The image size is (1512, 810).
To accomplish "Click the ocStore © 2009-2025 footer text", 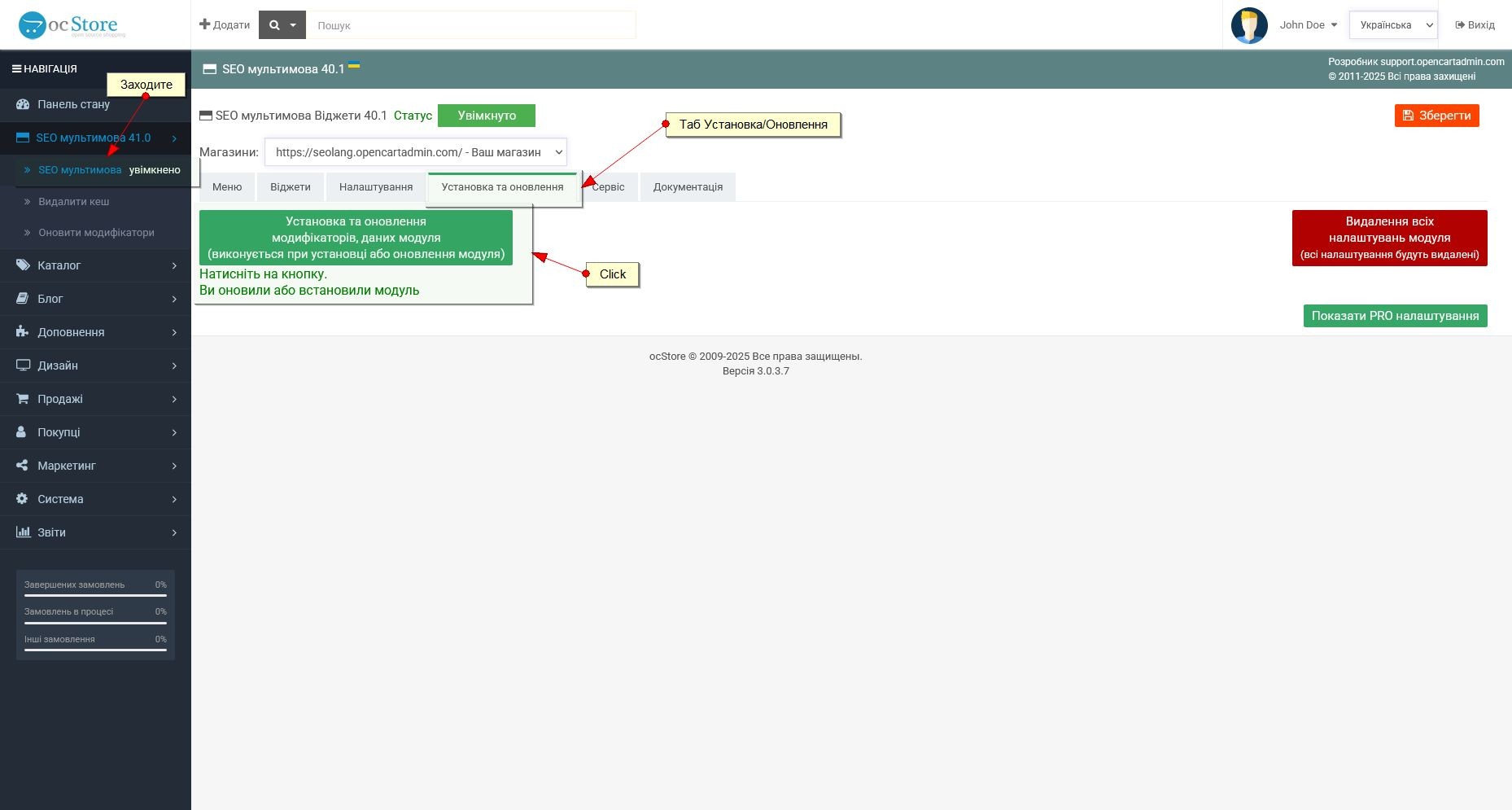I will click(x=756, y=357).
